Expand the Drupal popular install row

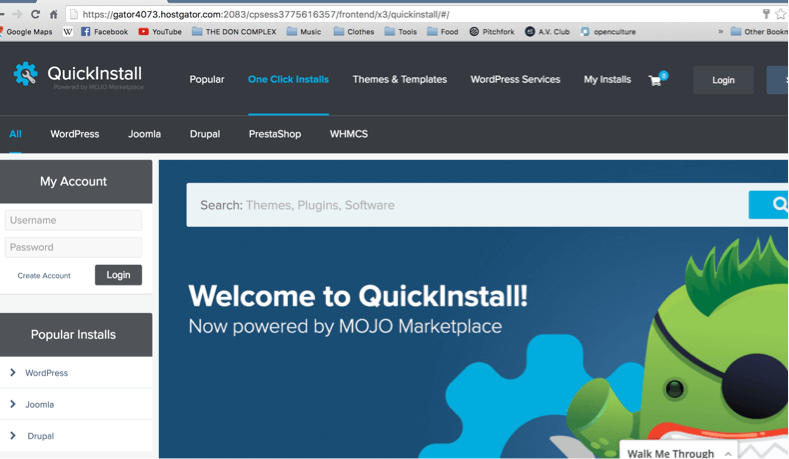(76, 436)
